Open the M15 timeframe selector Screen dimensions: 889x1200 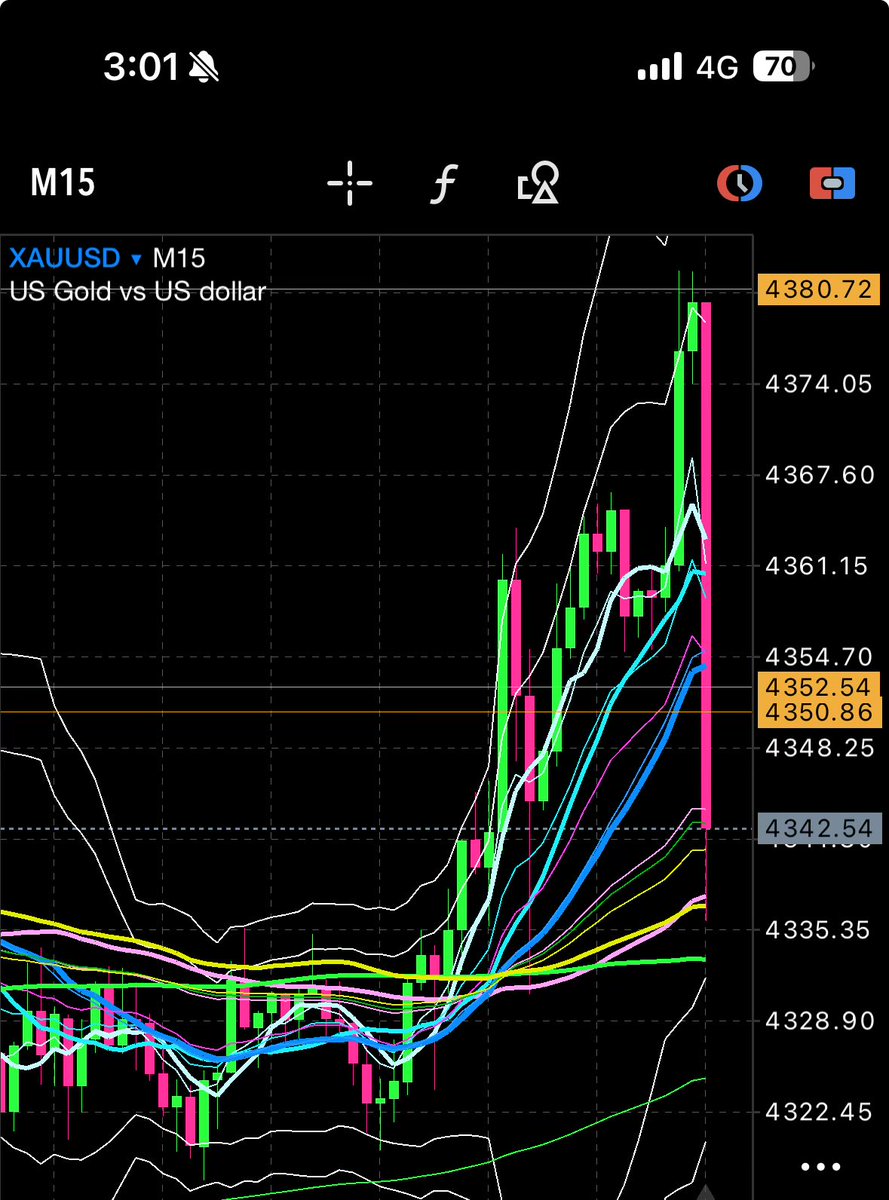tap(62, 183)
